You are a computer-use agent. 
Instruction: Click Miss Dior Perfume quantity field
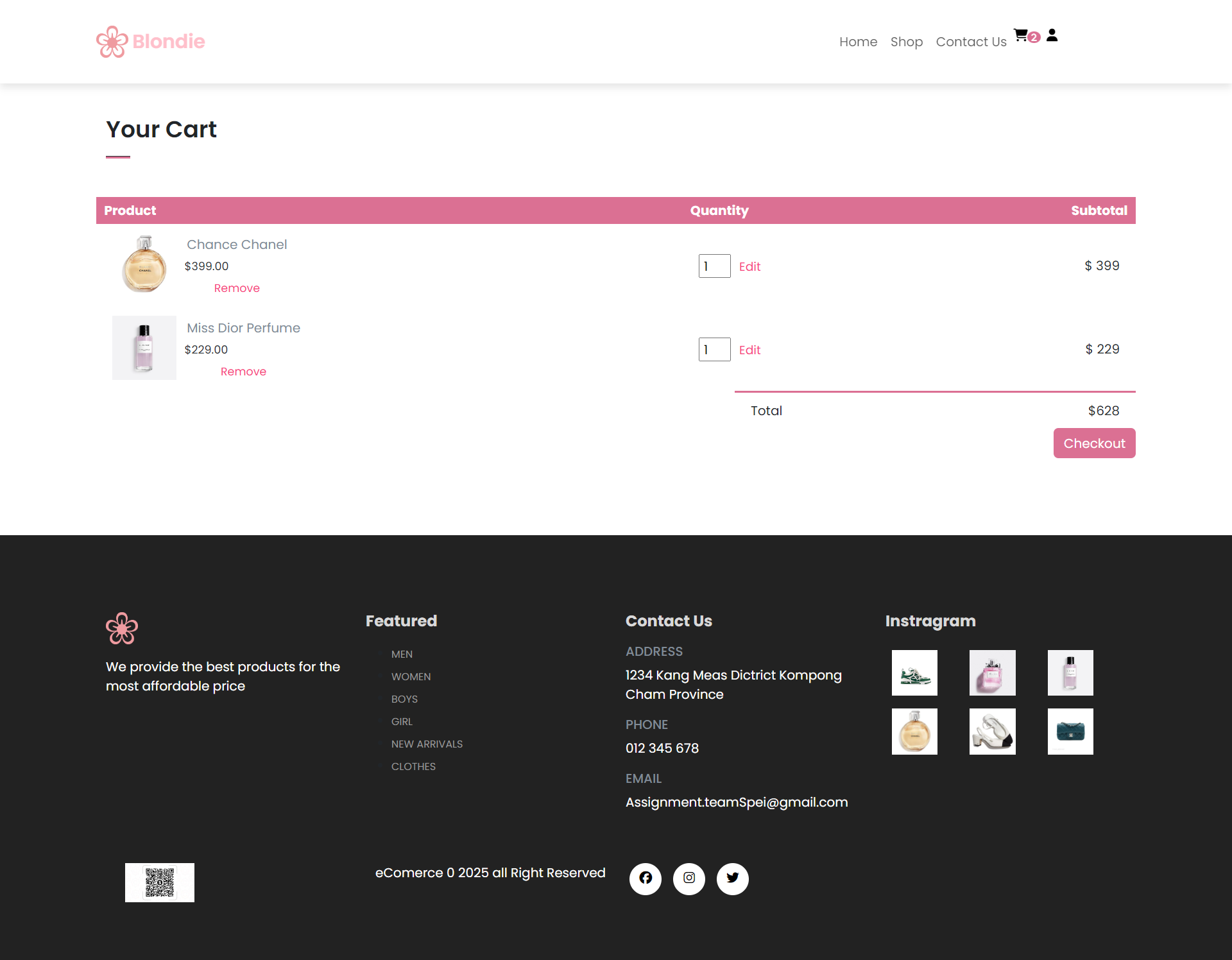pos(714,350)
